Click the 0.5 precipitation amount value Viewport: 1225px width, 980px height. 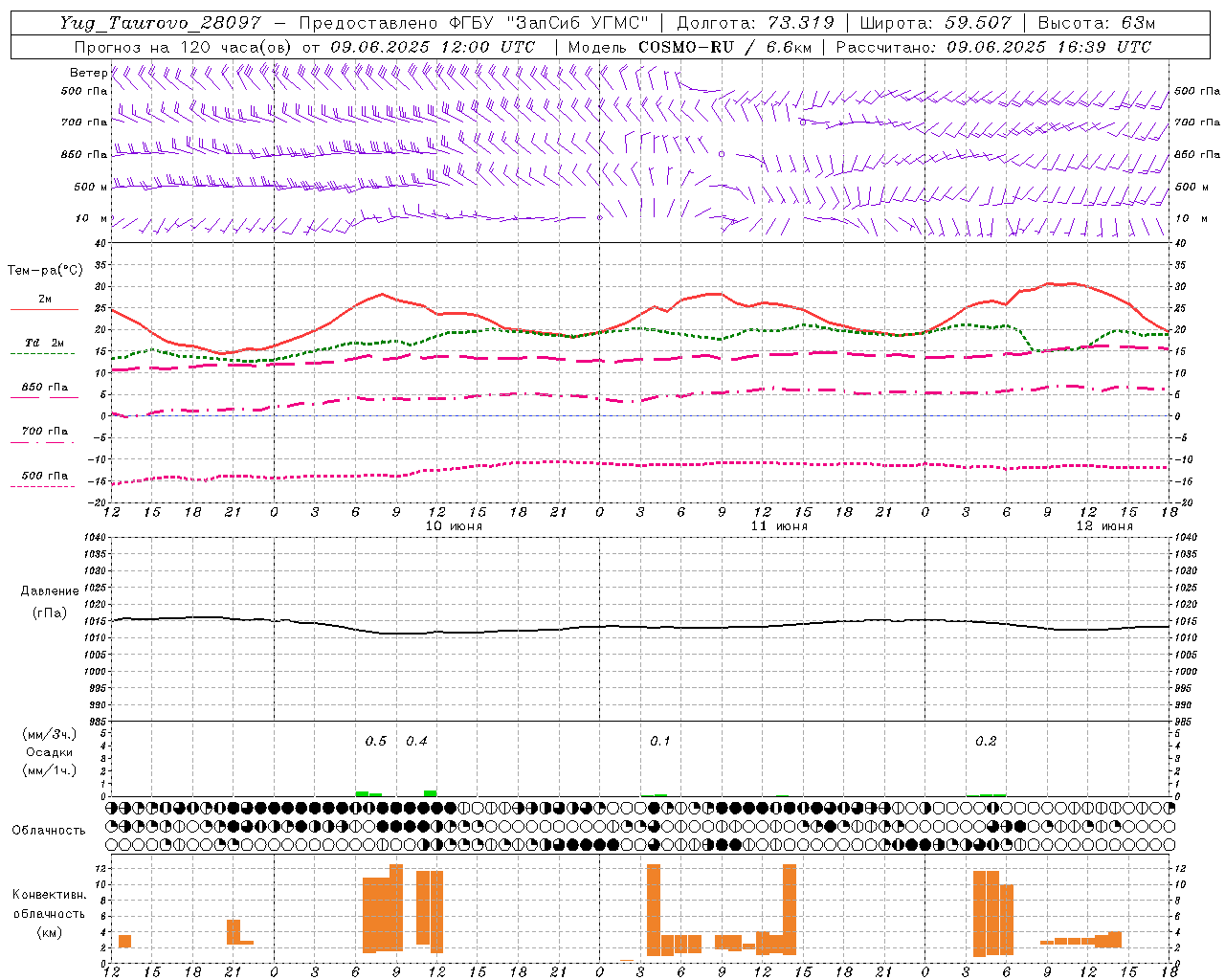376,741
